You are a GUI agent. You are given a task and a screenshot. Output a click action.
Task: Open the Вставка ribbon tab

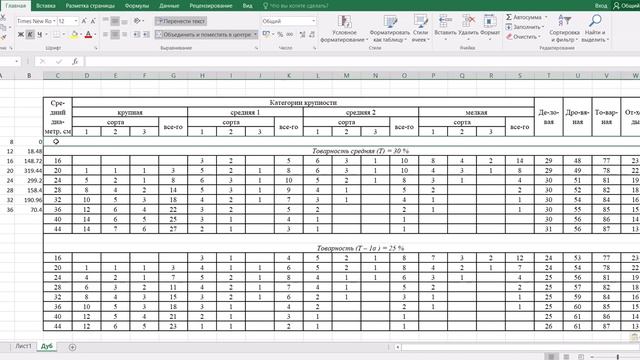pyautogui.click(x=46, y=6)
